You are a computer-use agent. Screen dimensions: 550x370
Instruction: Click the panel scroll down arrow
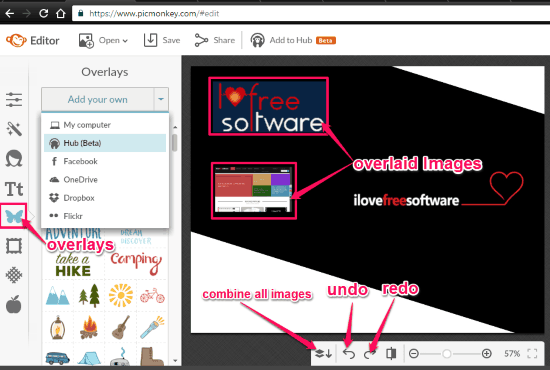pos(175,361)
